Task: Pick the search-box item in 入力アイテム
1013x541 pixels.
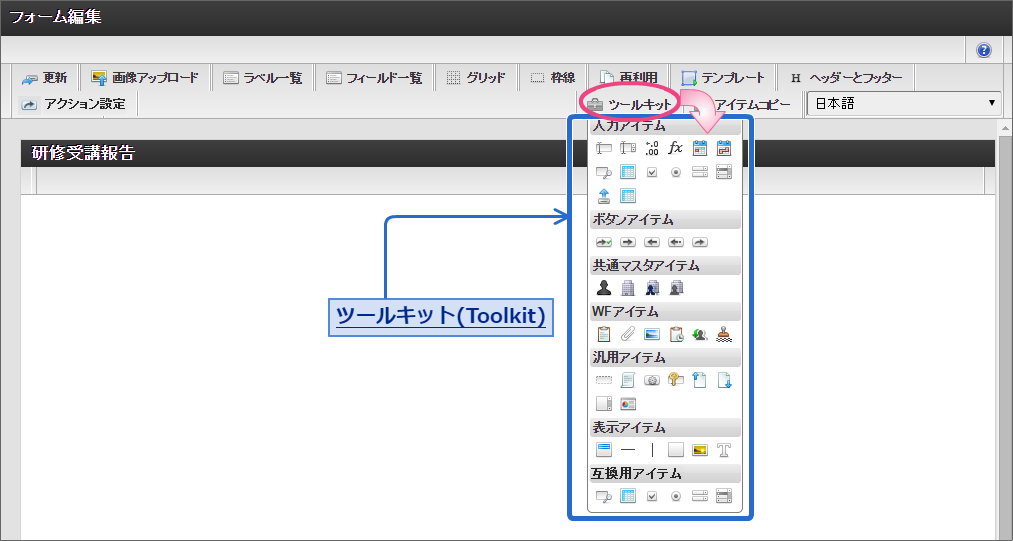Action: click(x=603, y=172)
